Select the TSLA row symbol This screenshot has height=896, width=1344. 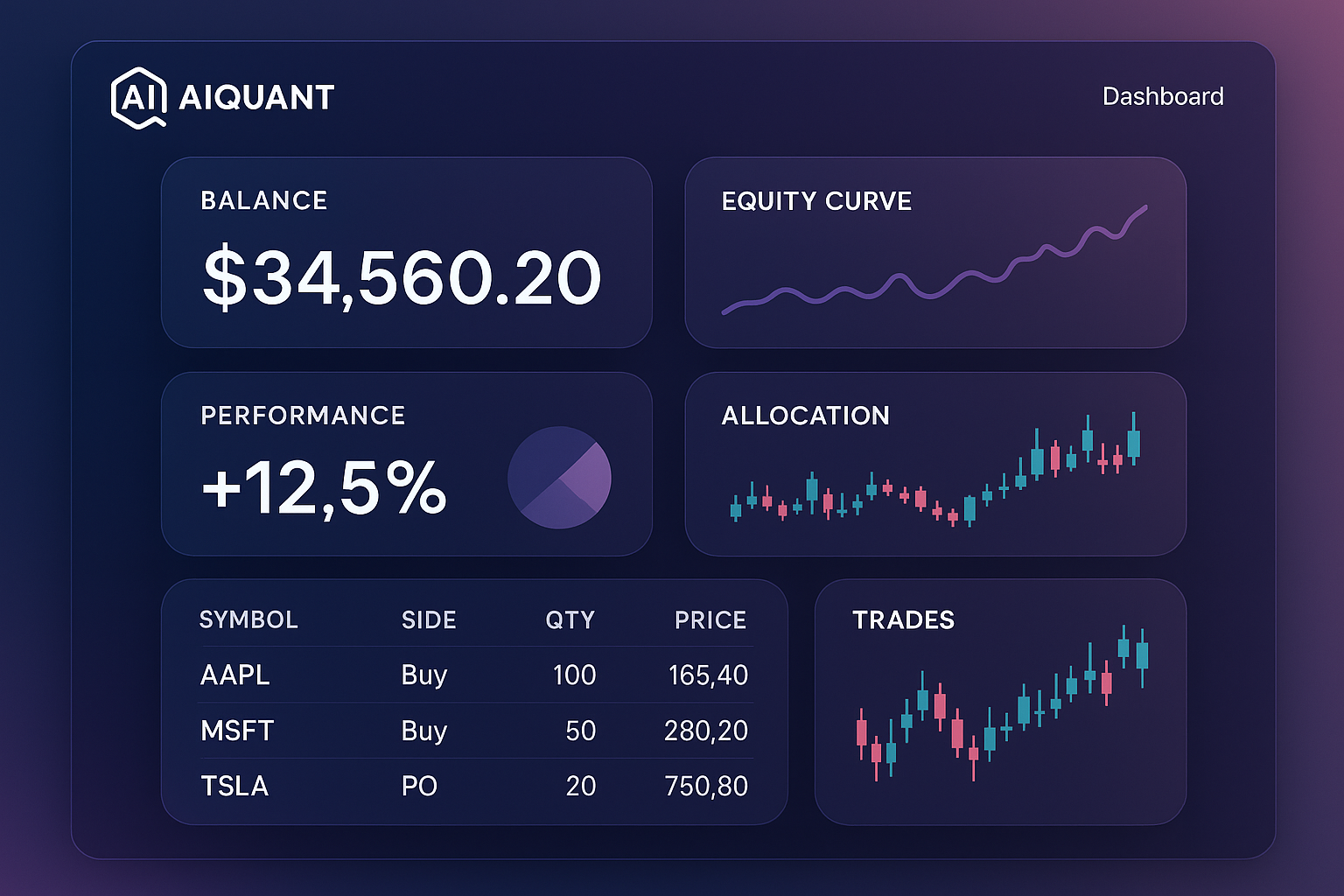pos(234,786)
